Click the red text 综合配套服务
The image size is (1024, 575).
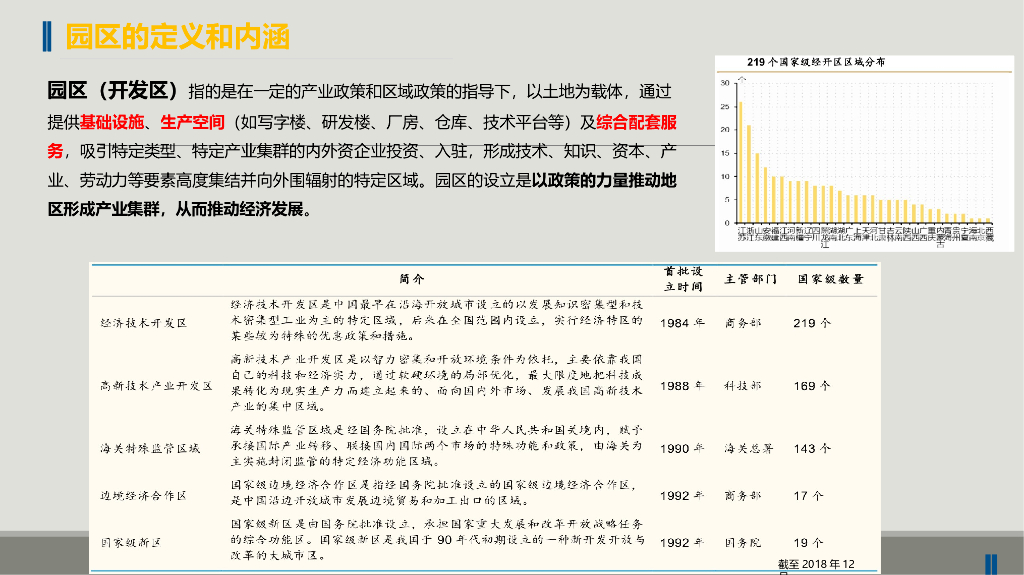(637, 123)
